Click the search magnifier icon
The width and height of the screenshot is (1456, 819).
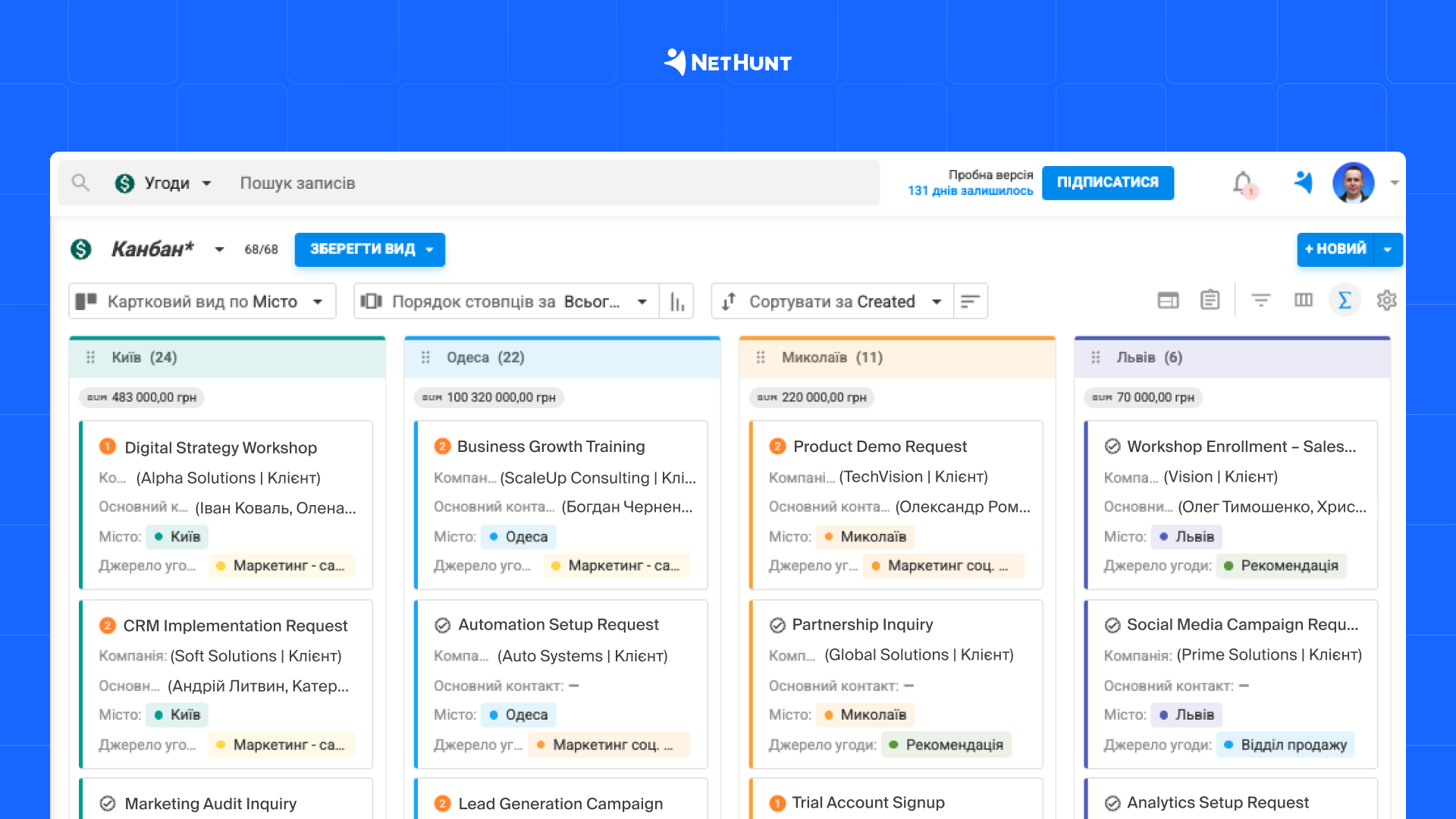click(80, 183)
